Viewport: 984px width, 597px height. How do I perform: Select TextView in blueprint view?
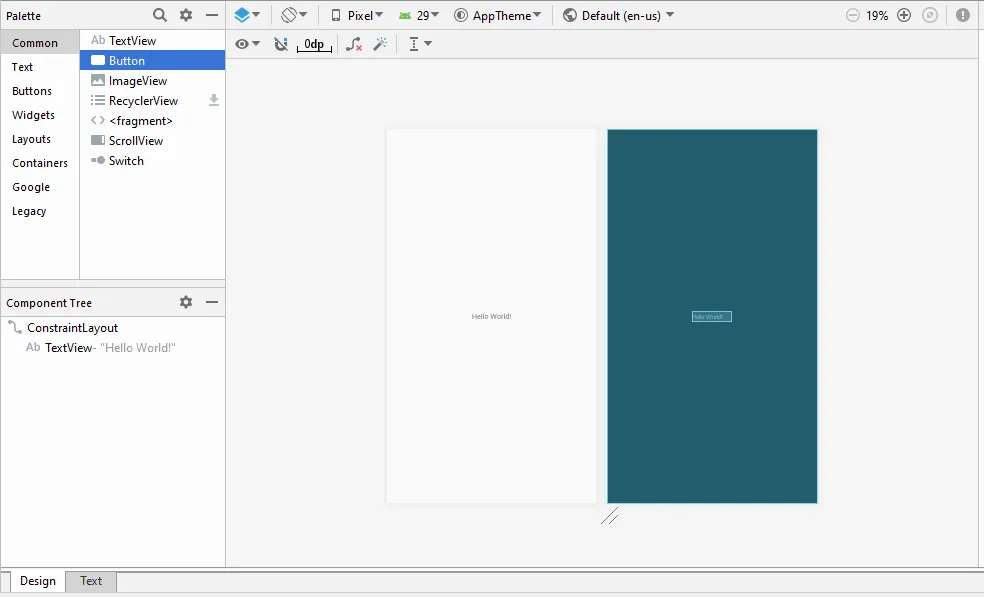click(x=712, y=316)
